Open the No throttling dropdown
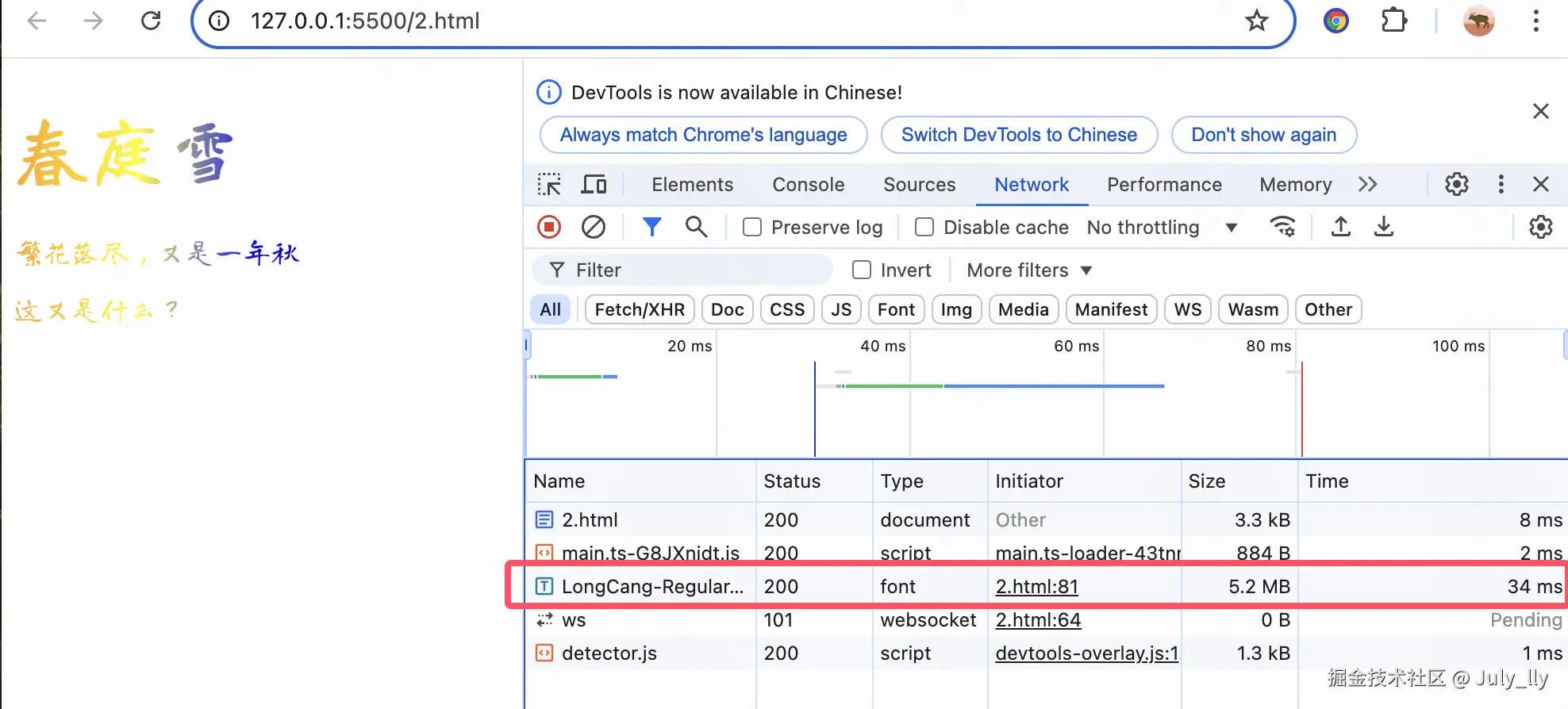 coord(1162,228)
